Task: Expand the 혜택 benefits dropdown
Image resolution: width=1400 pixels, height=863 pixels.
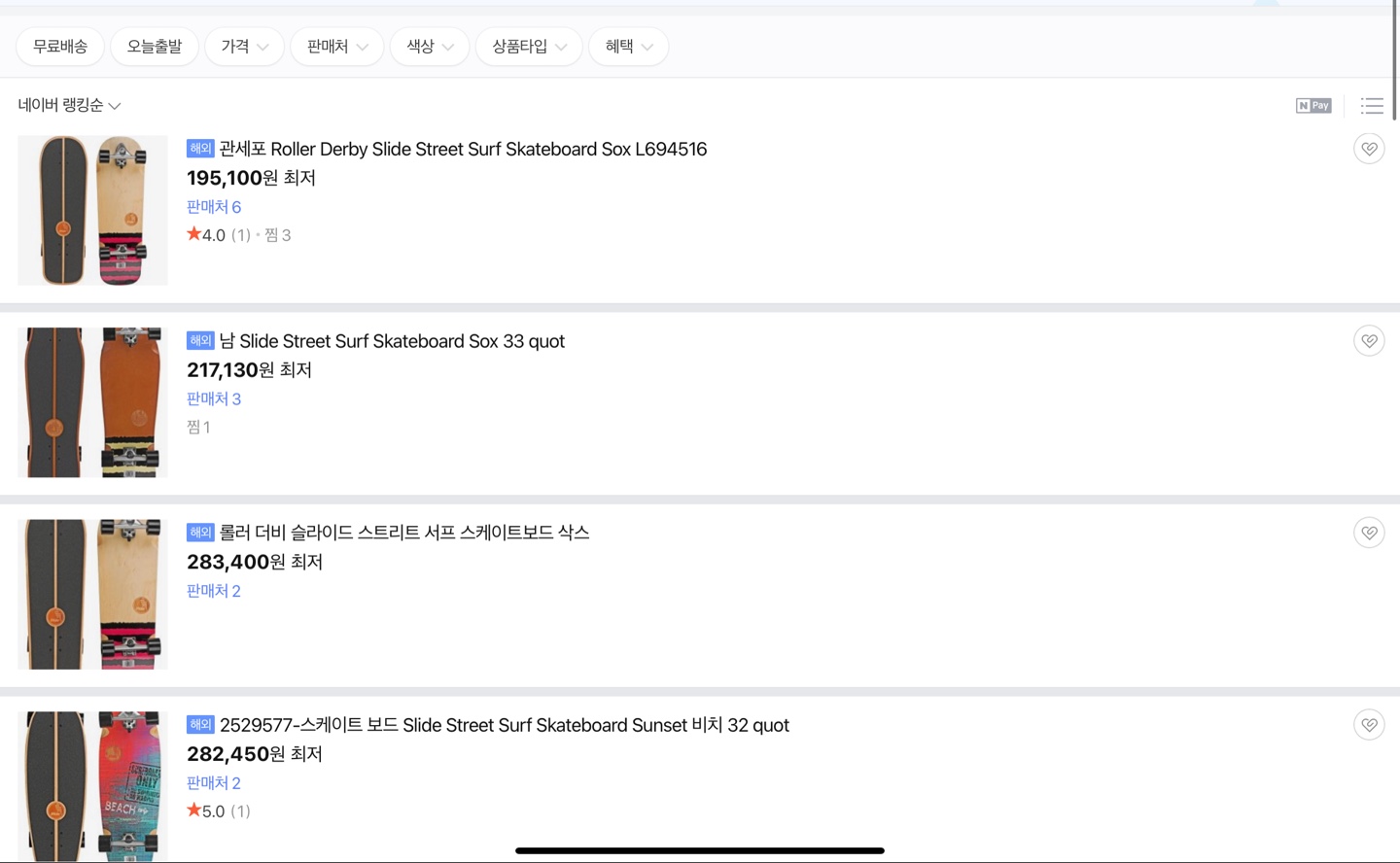Action: coord(628,47)
